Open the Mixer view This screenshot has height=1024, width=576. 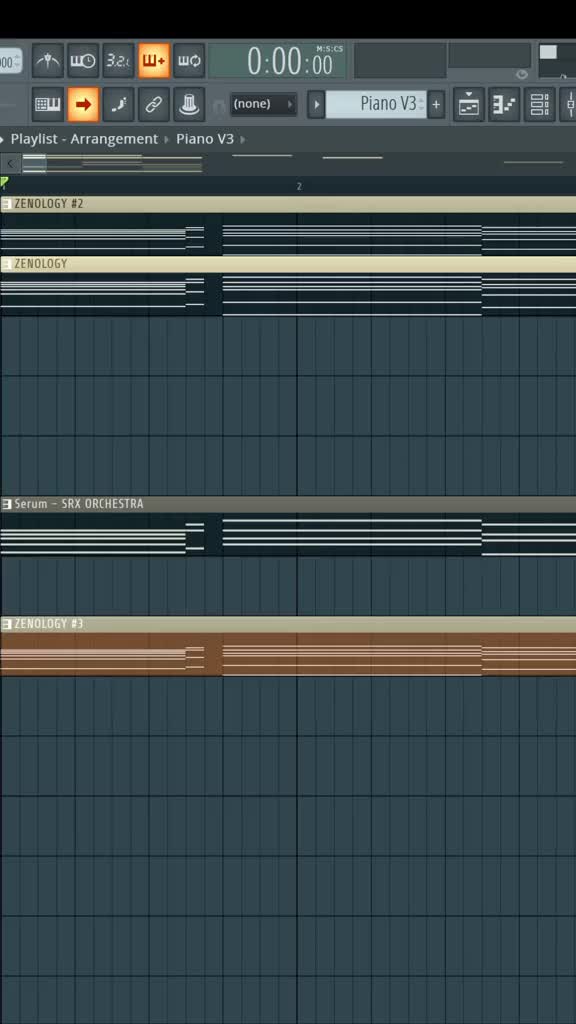point(569,104)
